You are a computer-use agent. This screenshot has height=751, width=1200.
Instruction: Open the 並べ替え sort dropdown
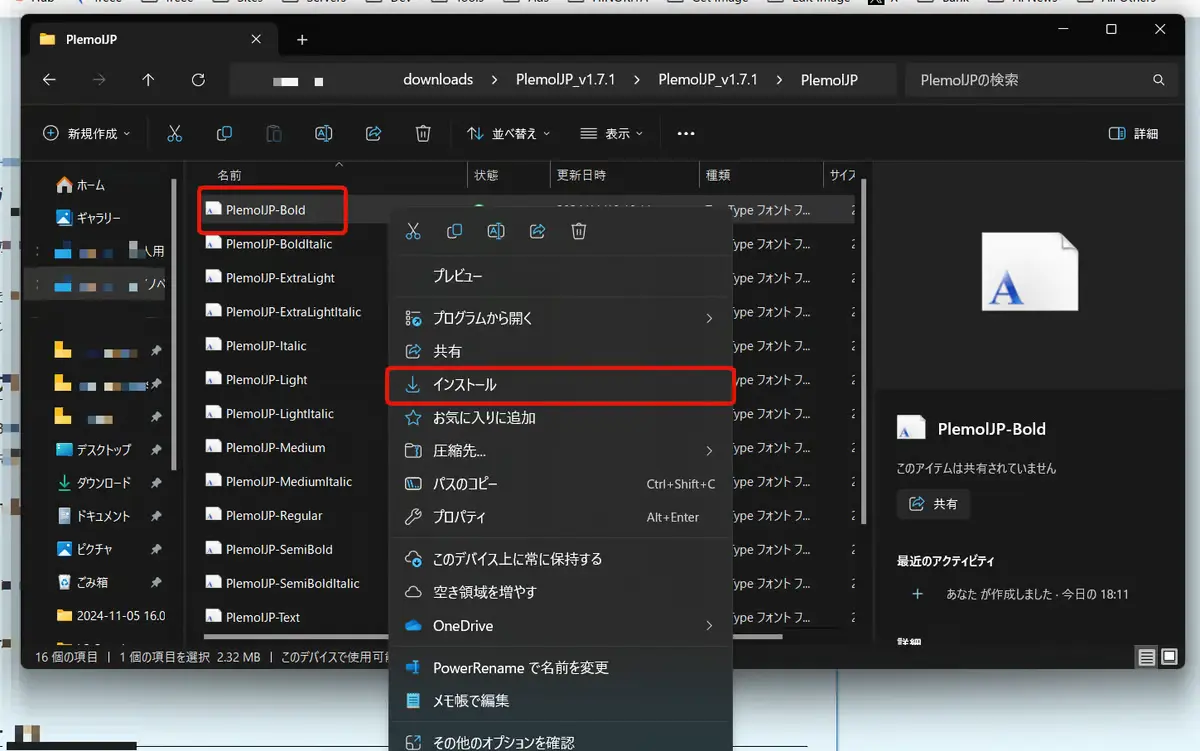pos(508,132)
